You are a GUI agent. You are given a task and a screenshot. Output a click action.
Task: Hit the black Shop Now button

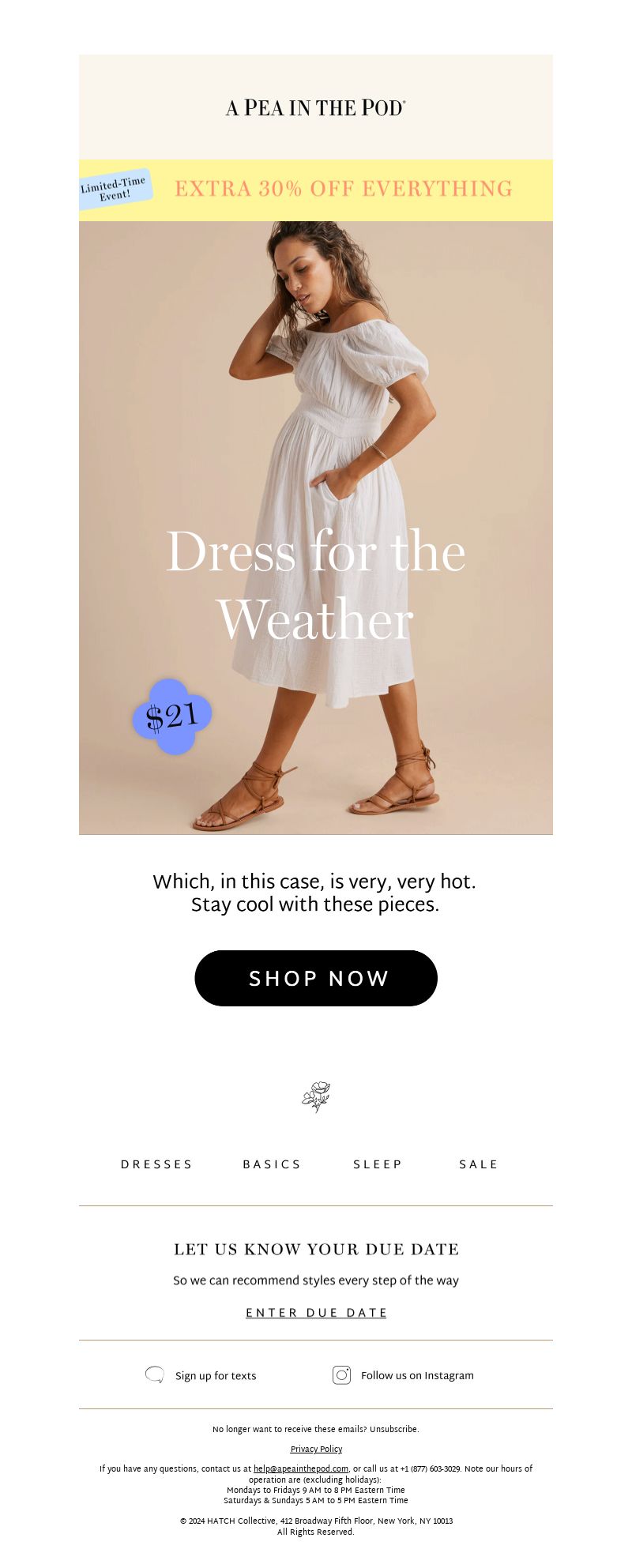[316, 978]
